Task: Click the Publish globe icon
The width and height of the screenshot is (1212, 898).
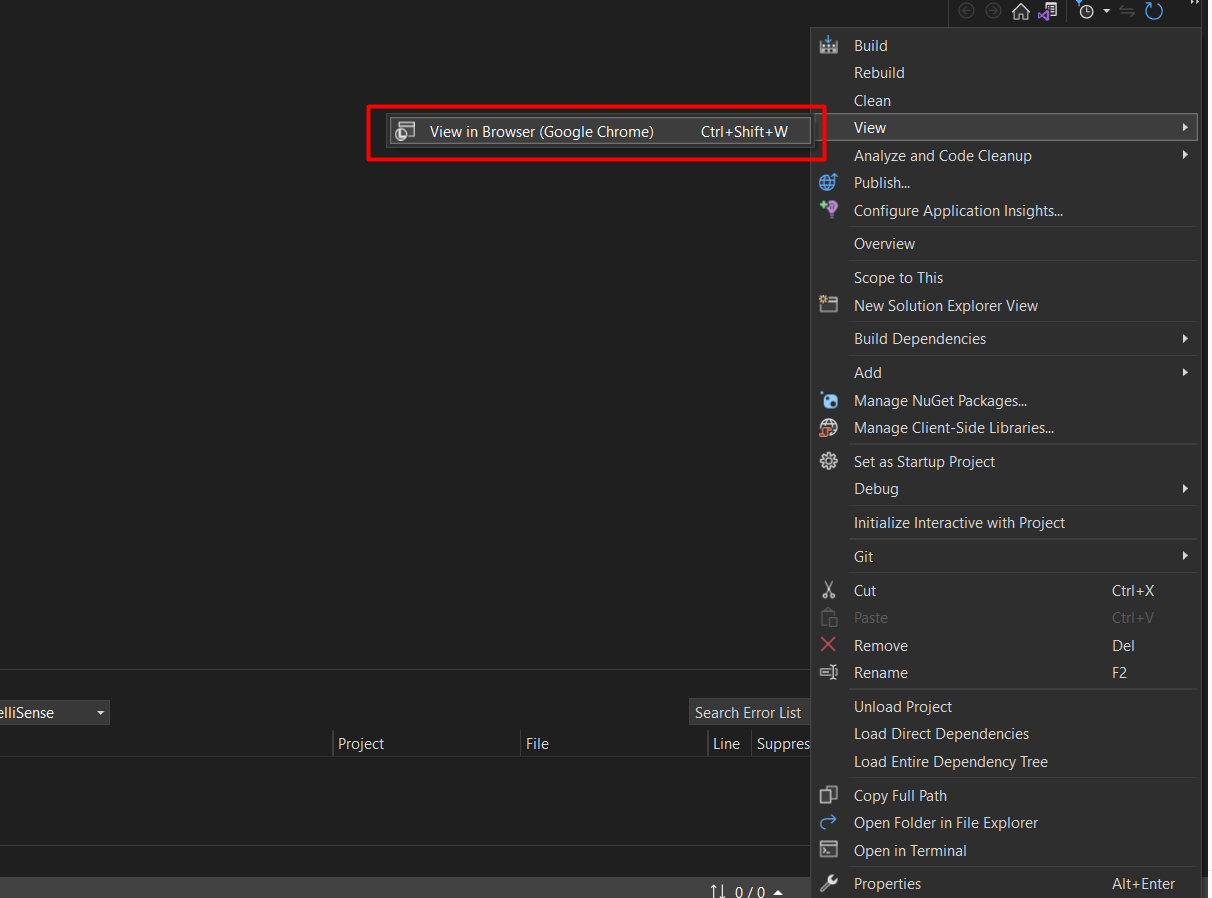Action: (828, 183)
